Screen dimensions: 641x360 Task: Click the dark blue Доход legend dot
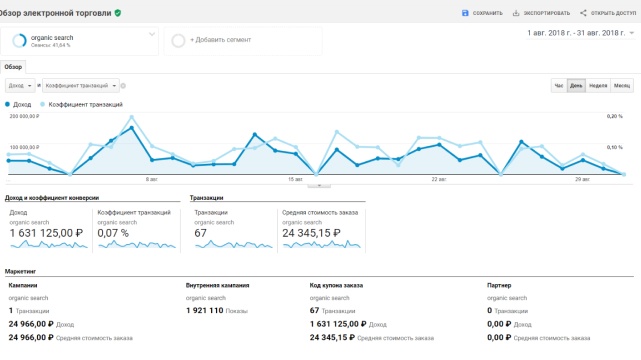coord(7,105)
